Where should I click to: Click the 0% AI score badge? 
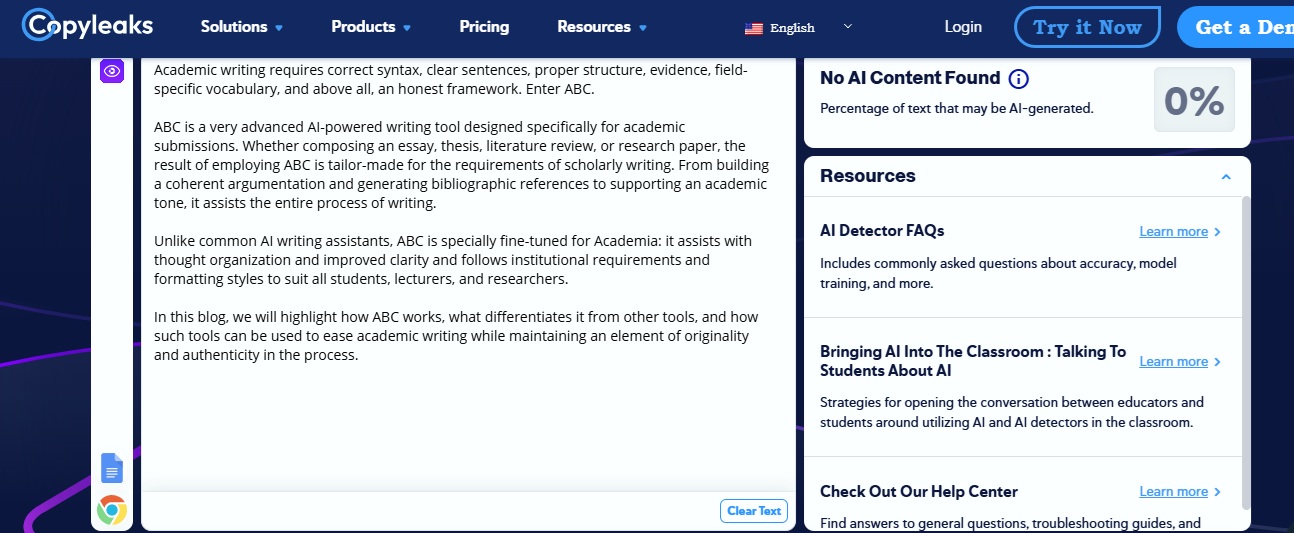pos(1194,100)
